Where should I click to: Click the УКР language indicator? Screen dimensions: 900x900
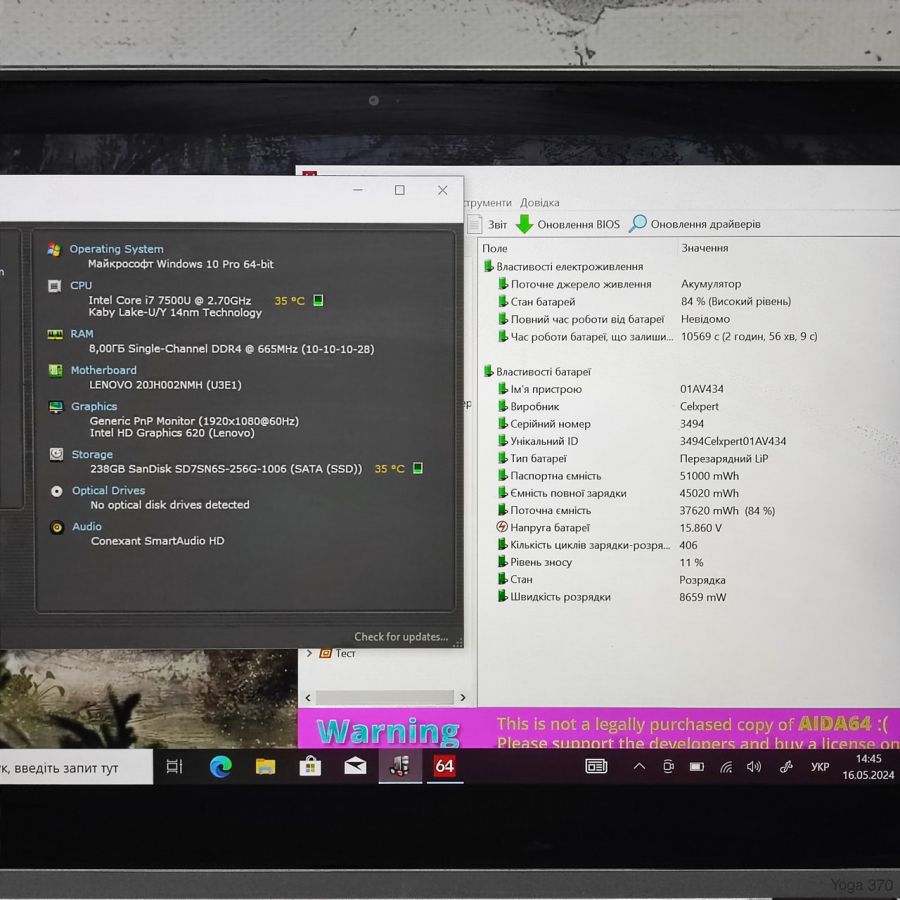820,767
